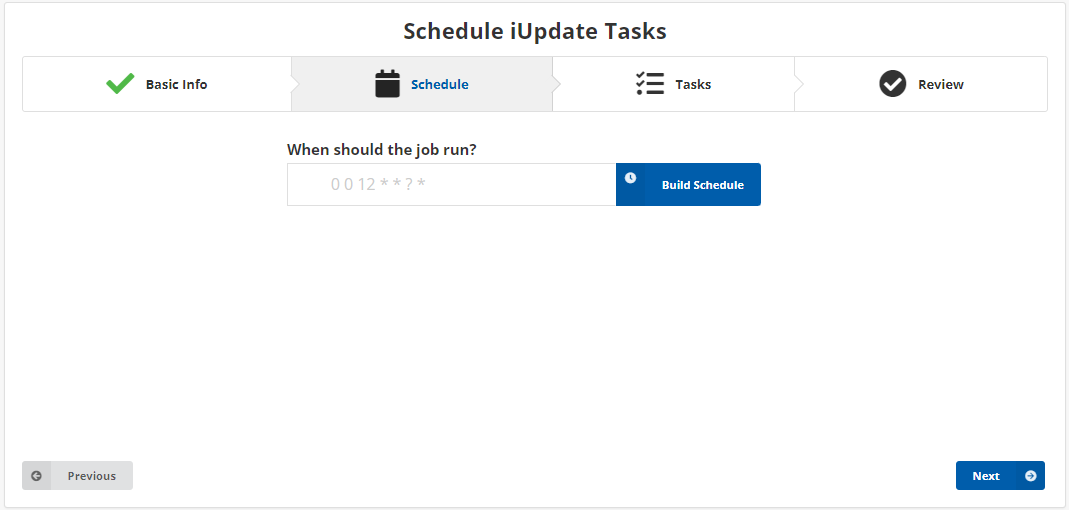
Task: Click the Previous button text
Action: click(92, 476)
